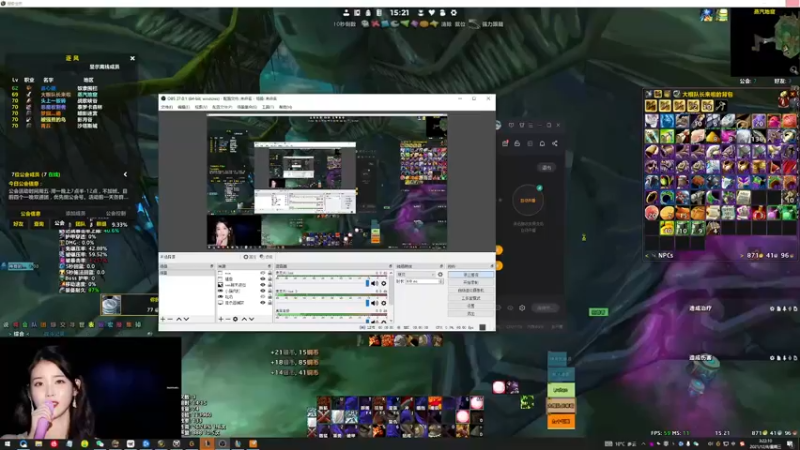Move scene down in scenes dock
Screen dimensions: 800x450
(x=186, y=319)
